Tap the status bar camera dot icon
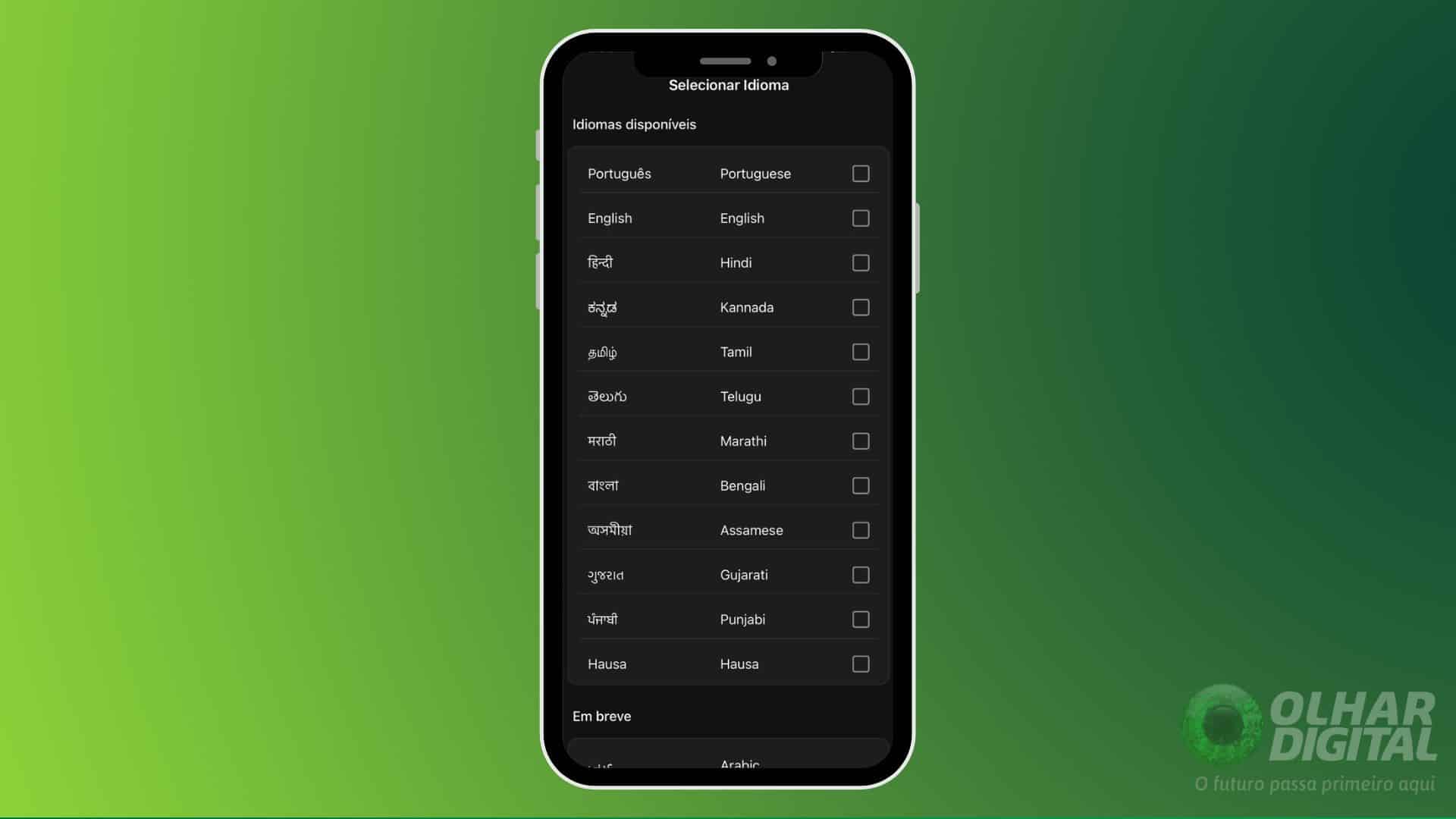The image size is (1456, 819). pos(776,61)
